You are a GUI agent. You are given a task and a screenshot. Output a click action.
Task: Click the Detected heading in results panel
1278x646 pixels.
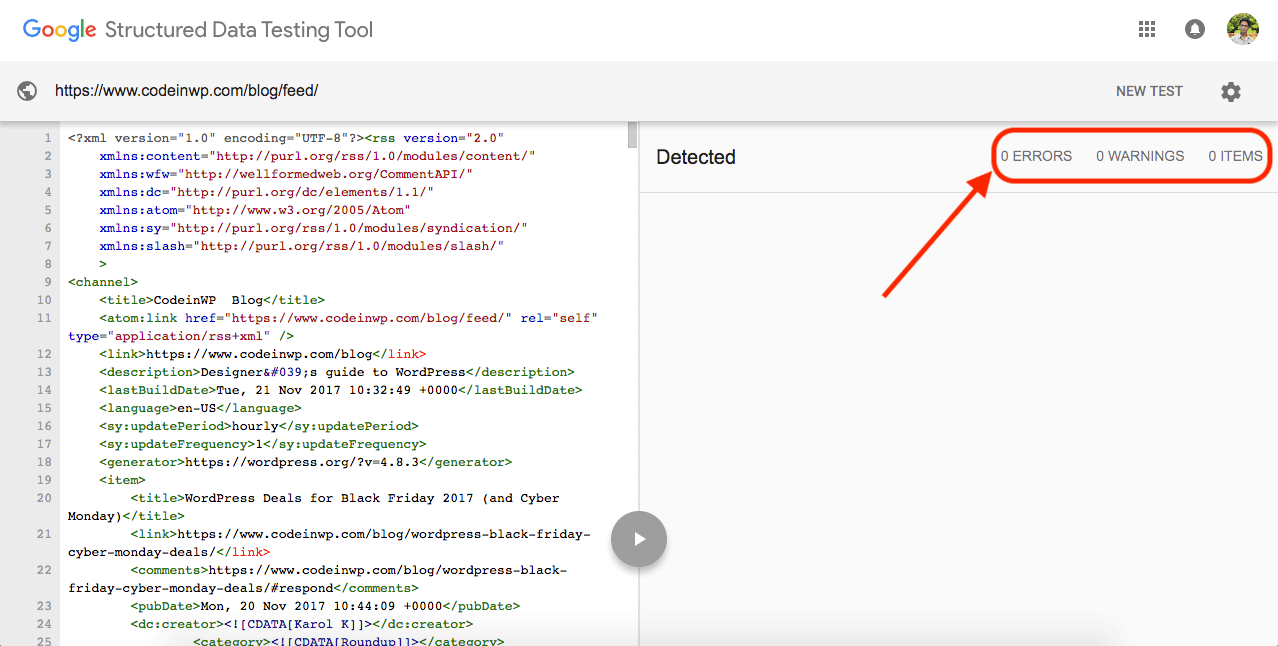pos(696,157)
